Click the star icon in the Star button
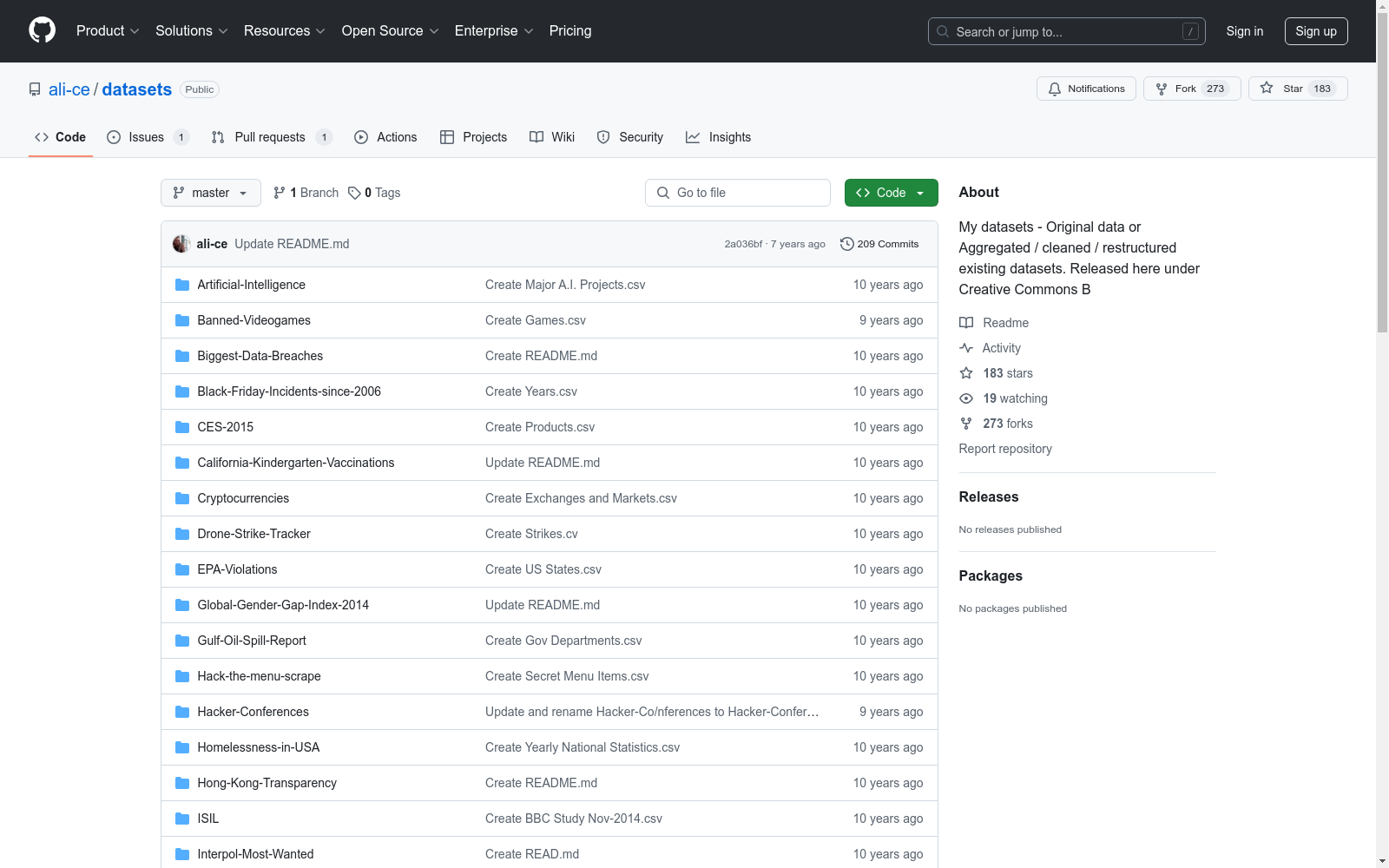Screen dimensions: 1389x868 pyautogui.click(x=1267, y=89)
